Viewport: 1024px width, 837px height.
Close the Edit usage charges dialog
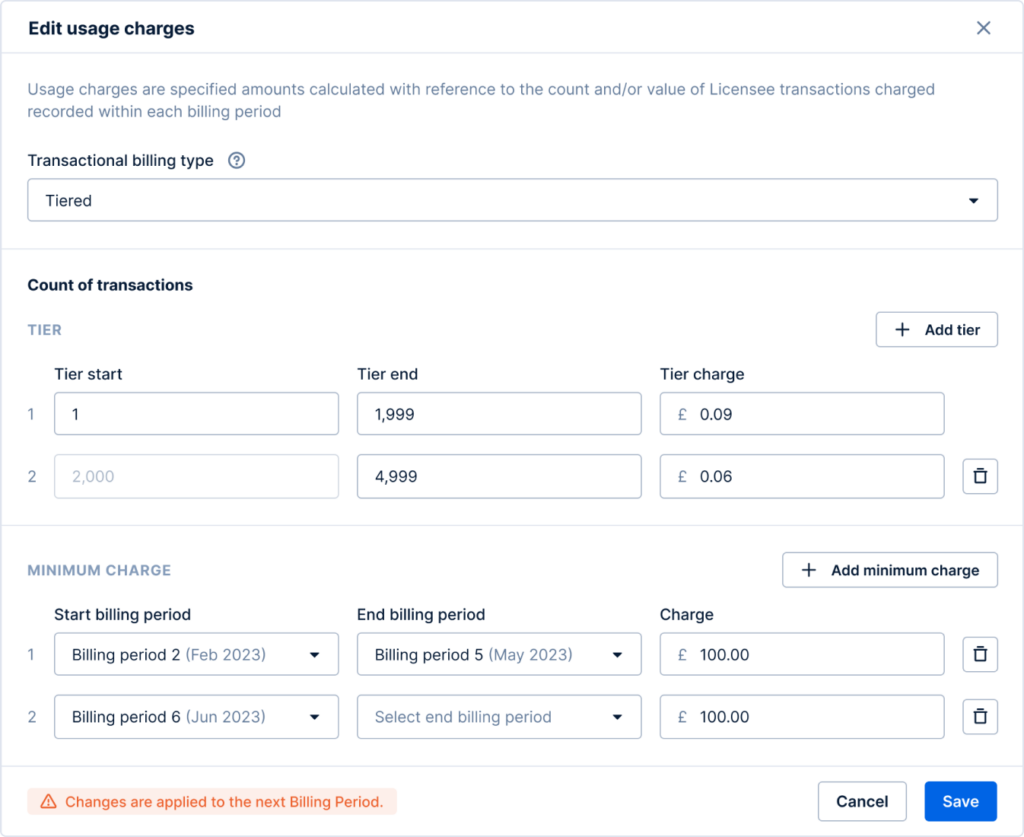[983, 28]
